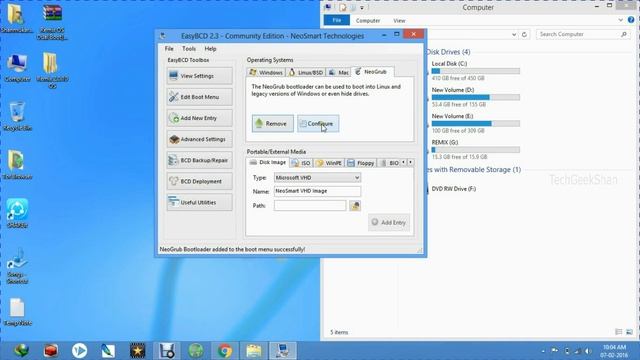This screenshot has width=640, height=360.
Task: Click the Search Computer box
Action: point(582,34)
